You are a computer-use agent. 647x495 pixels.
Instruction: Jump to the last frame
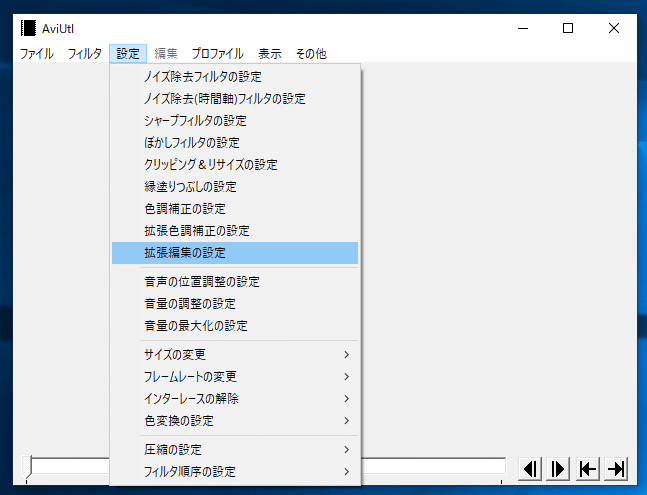click(616, 469)
